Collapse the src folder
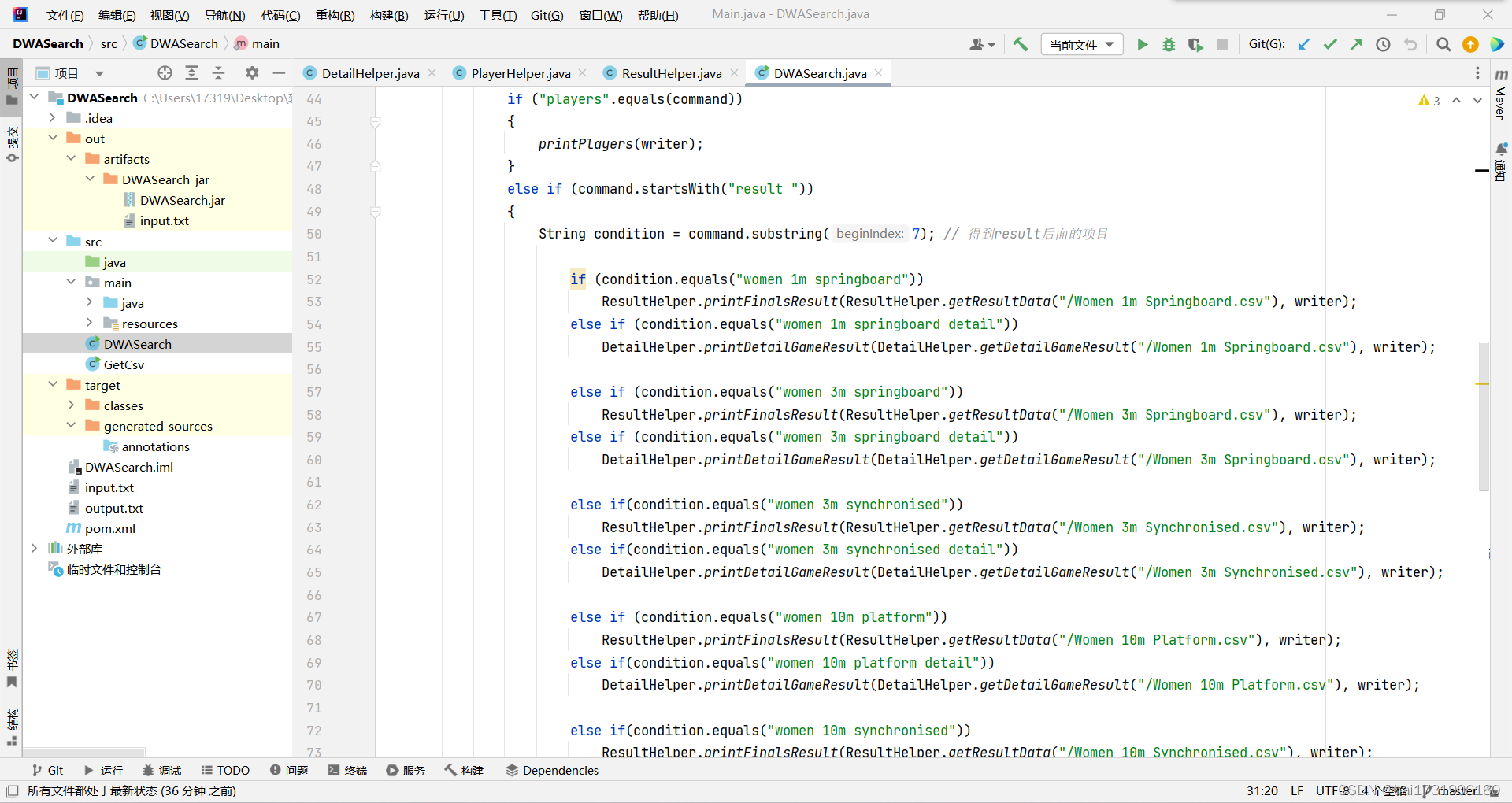 53,241
